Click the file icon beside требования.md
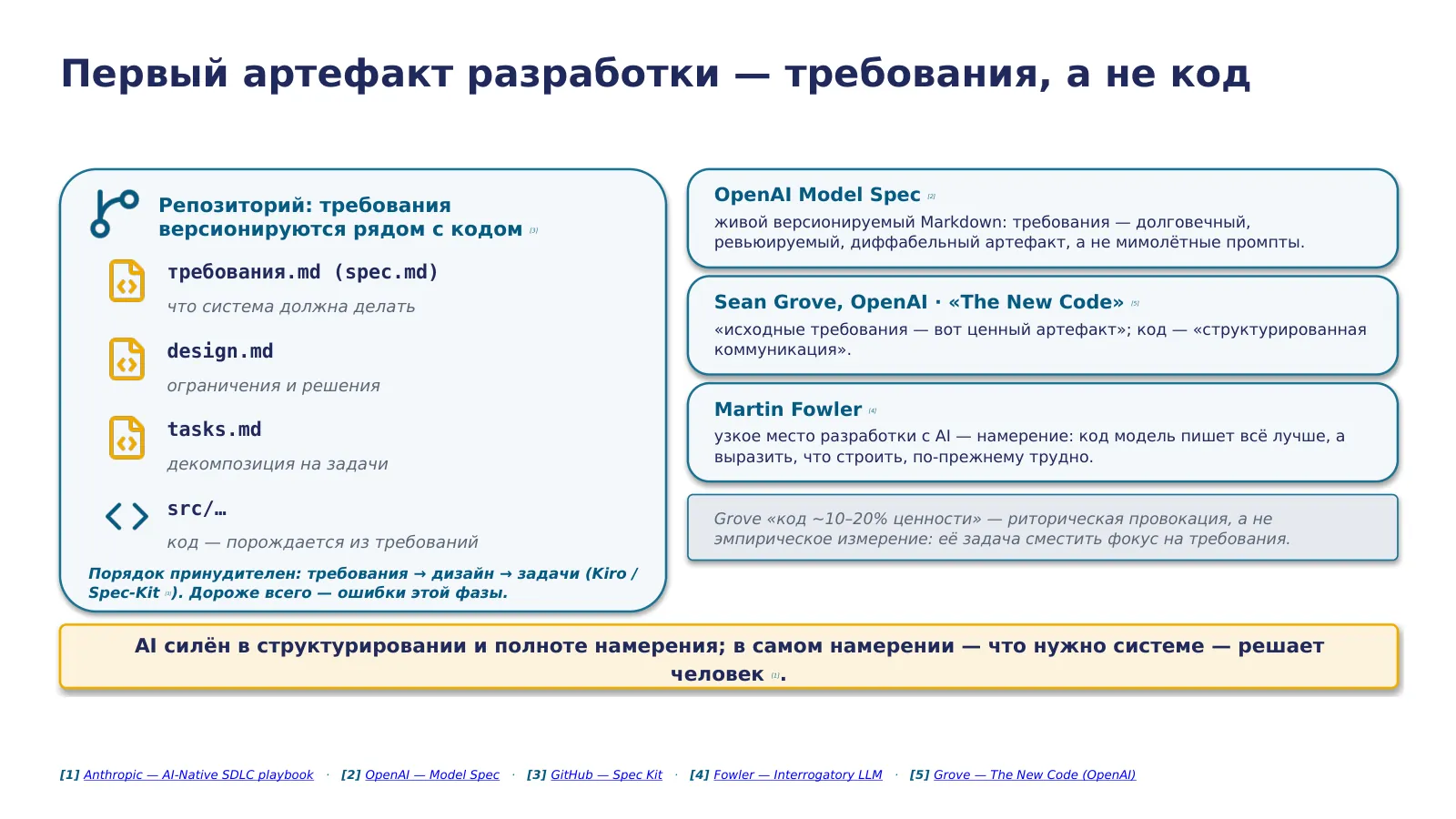 [x=127, y=280]
